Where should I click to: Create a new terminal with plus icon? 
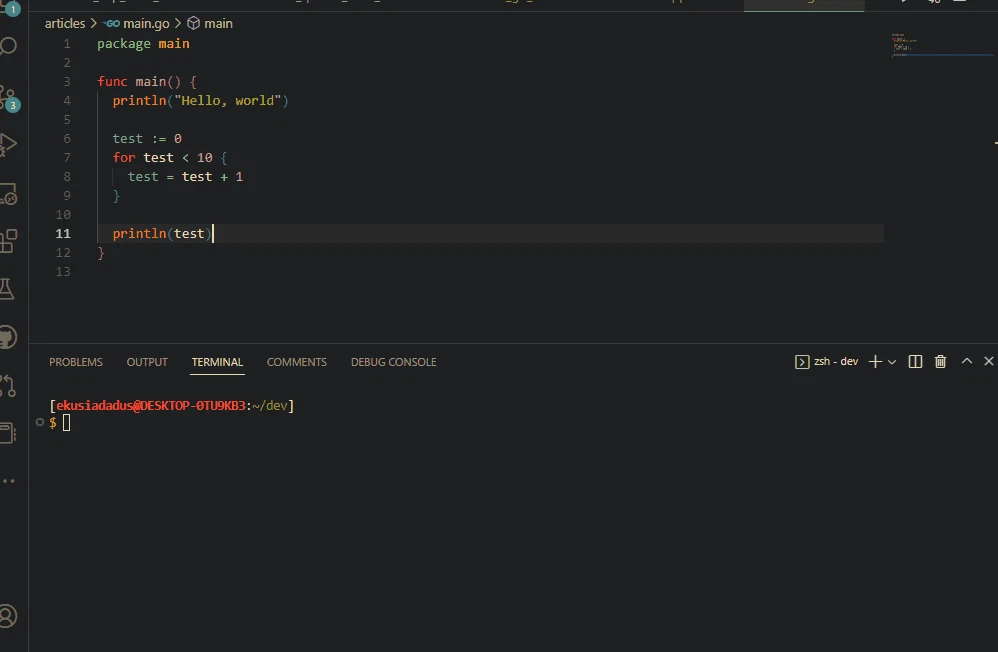pos(875,362)
